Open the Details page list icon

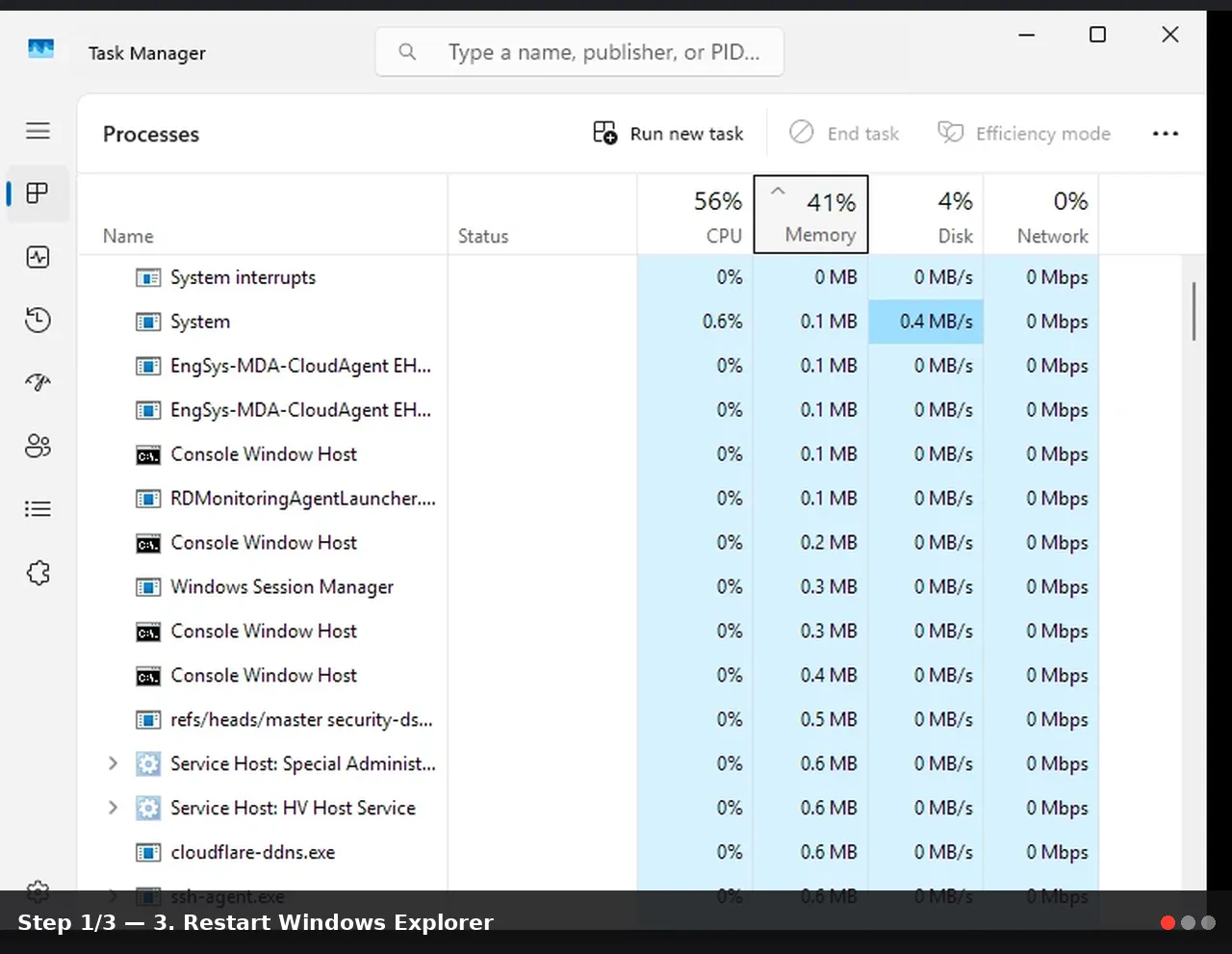(x=38, y=509)
